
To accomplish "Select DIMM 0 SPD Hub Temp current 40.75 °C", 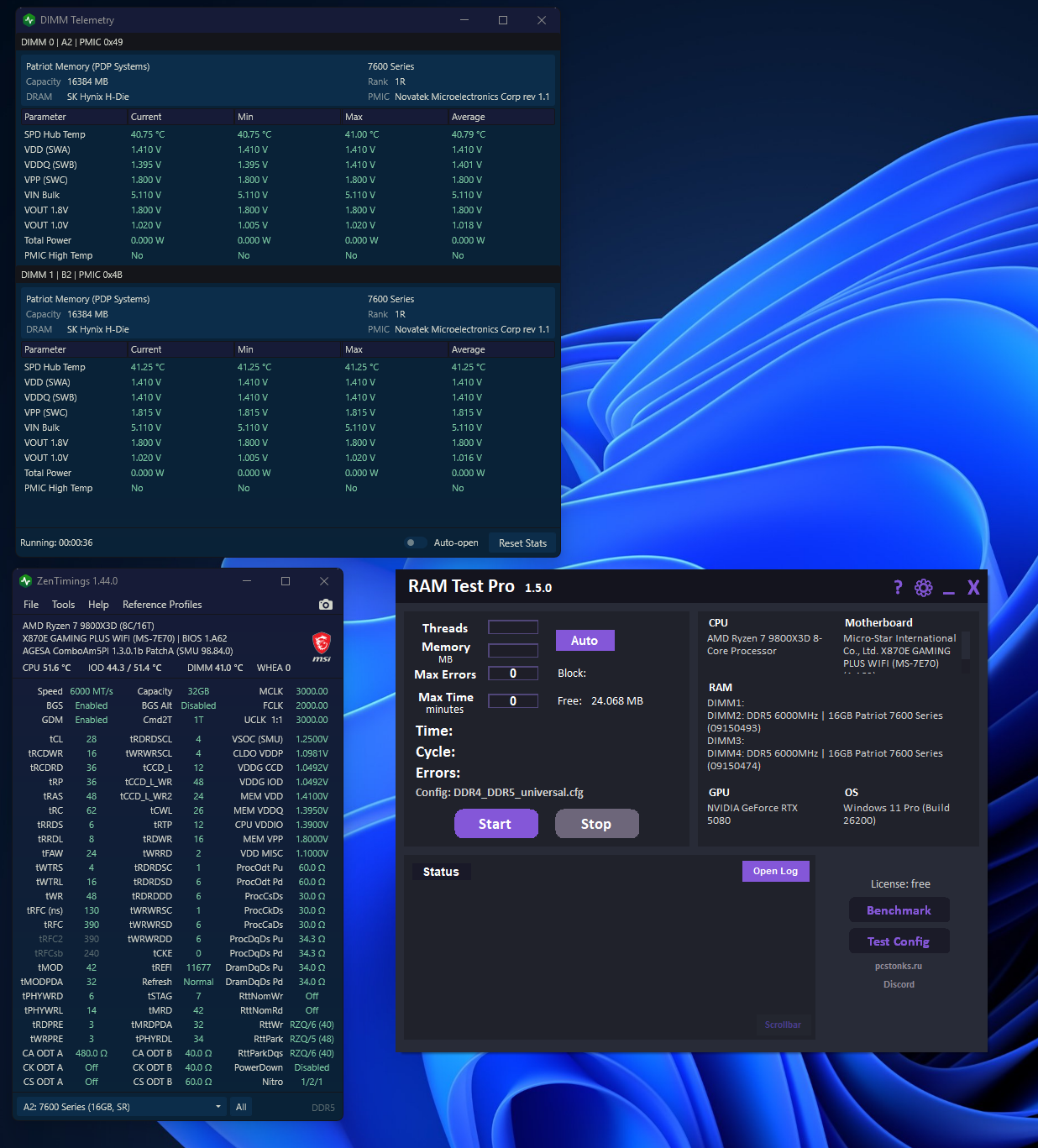I will coord(148,134).
